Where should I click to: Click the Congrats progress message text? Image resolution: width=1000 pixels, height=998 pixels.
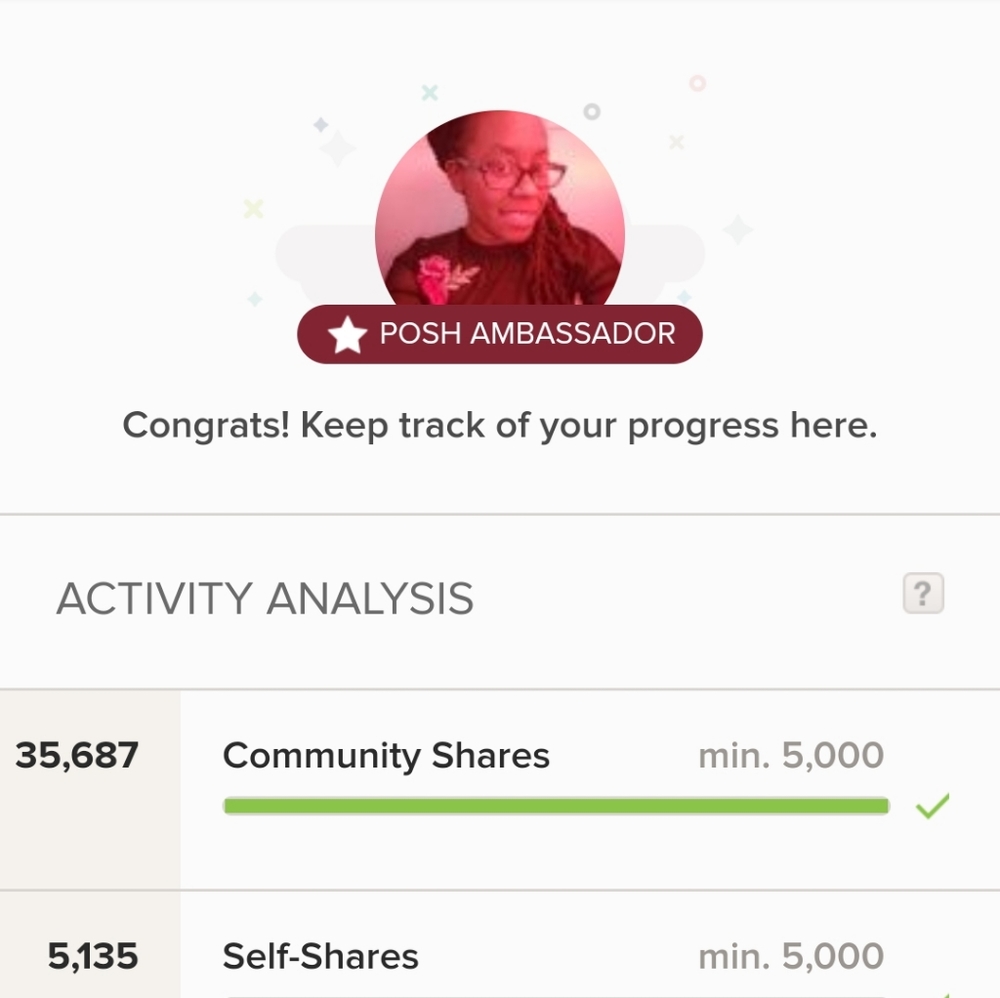click(x=500, y=425)
